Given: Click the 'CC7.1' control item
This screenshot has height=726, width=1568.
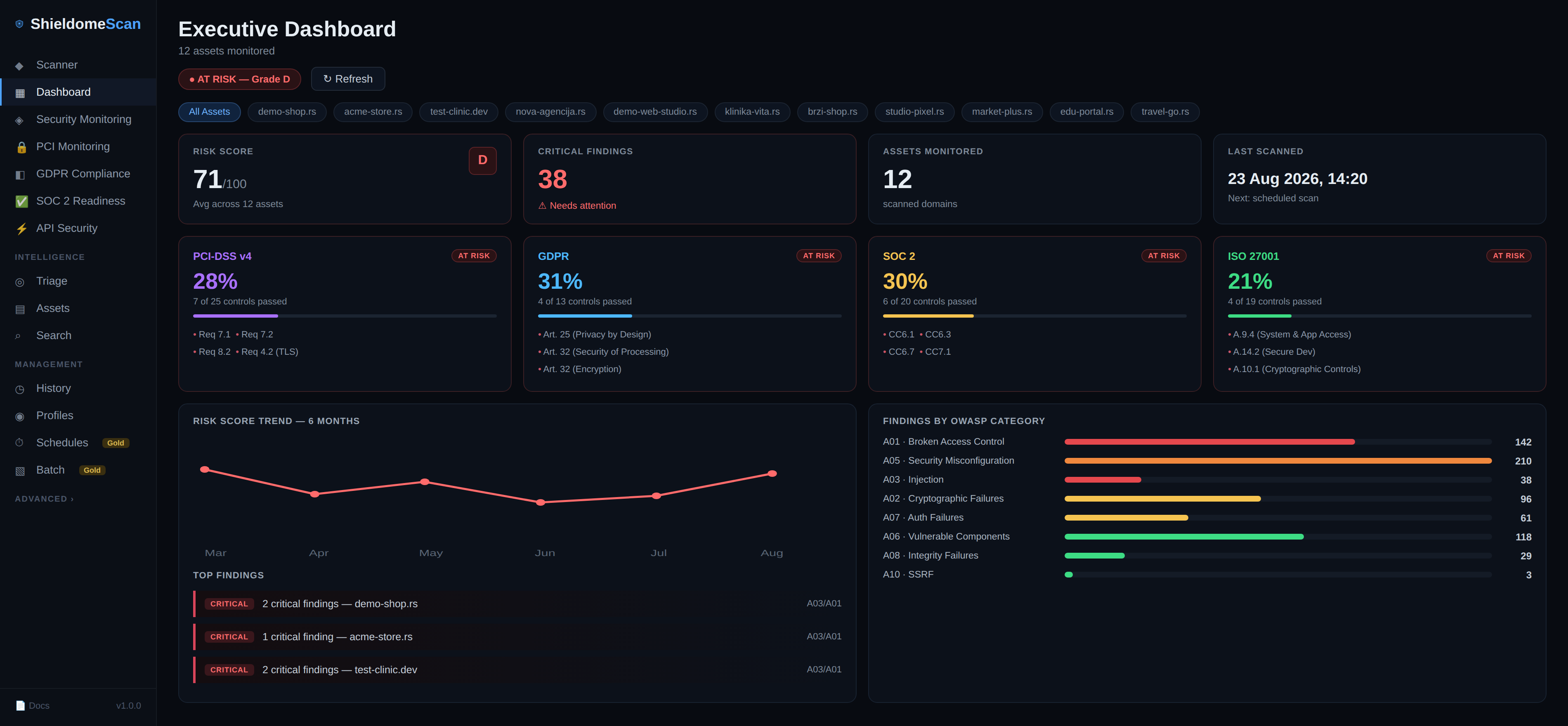Looking at the screenshot, I should click(935, 352).
